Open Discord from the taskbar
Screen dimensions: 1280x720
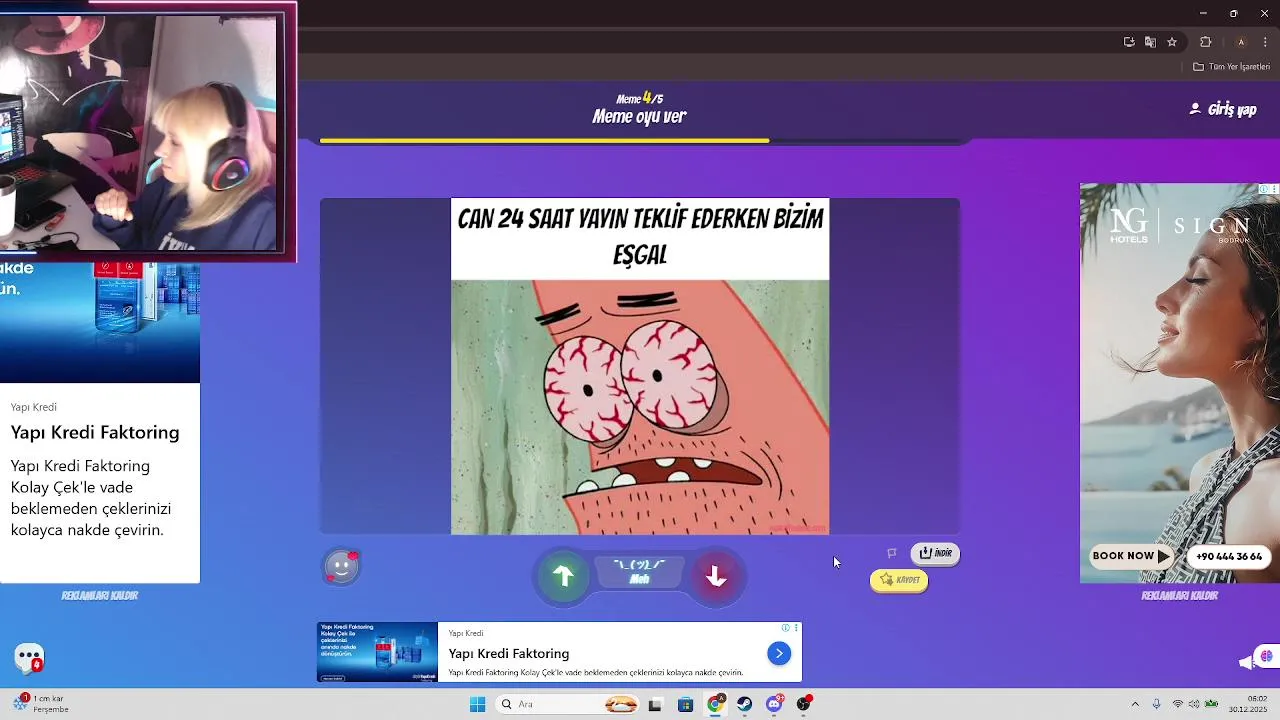click(774, 704)
